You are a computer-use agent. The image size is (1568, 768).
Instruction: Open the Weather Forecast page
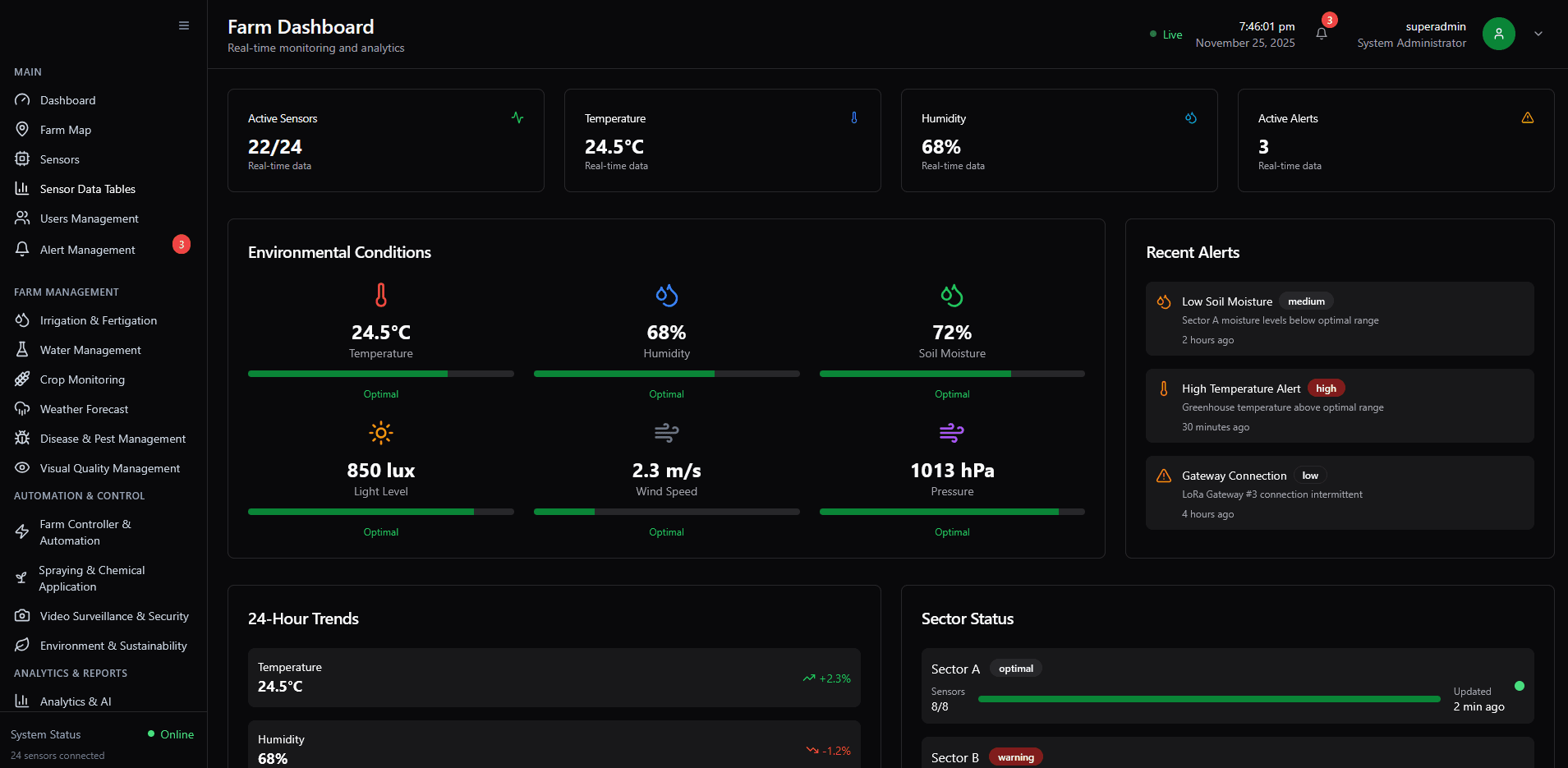coord(84,409)
